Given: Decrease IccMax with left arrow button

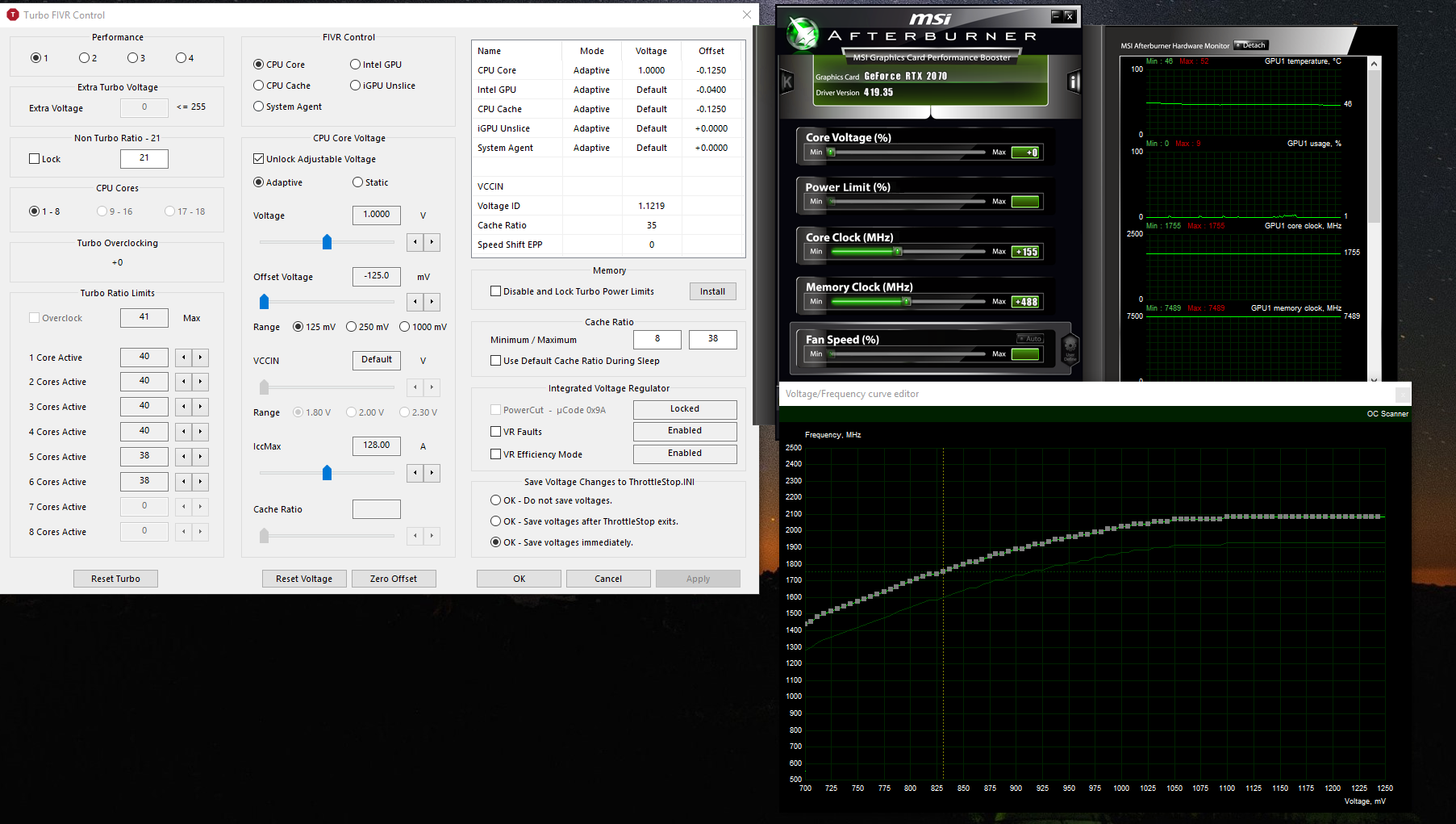Looking at the screenshot, I should tap(415, 473).
